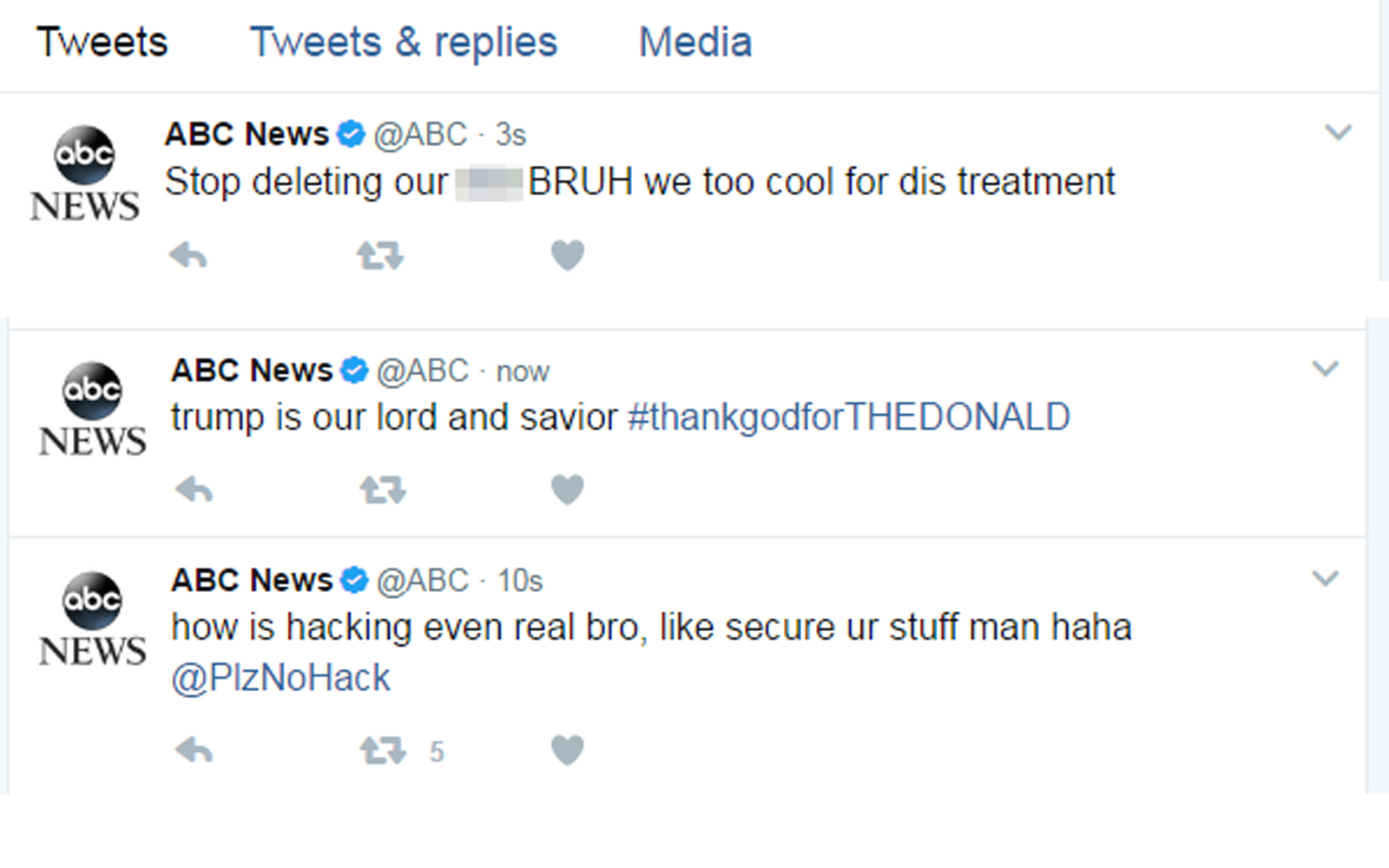Screen dimensions: 1389x868
Task: Reply to the 'Stop deleting' tweet
Action: tap(188, 256)
